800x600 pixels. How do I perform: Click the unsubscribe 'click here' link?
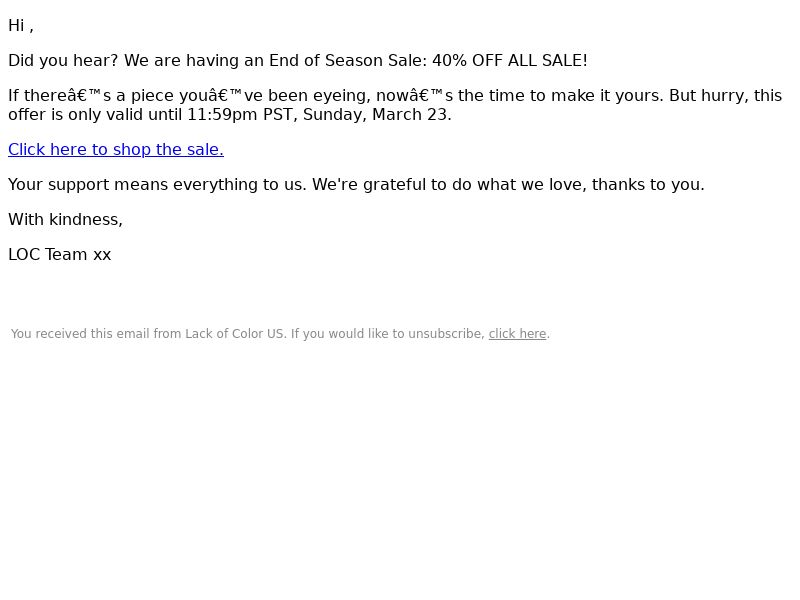tap(517, 334)
